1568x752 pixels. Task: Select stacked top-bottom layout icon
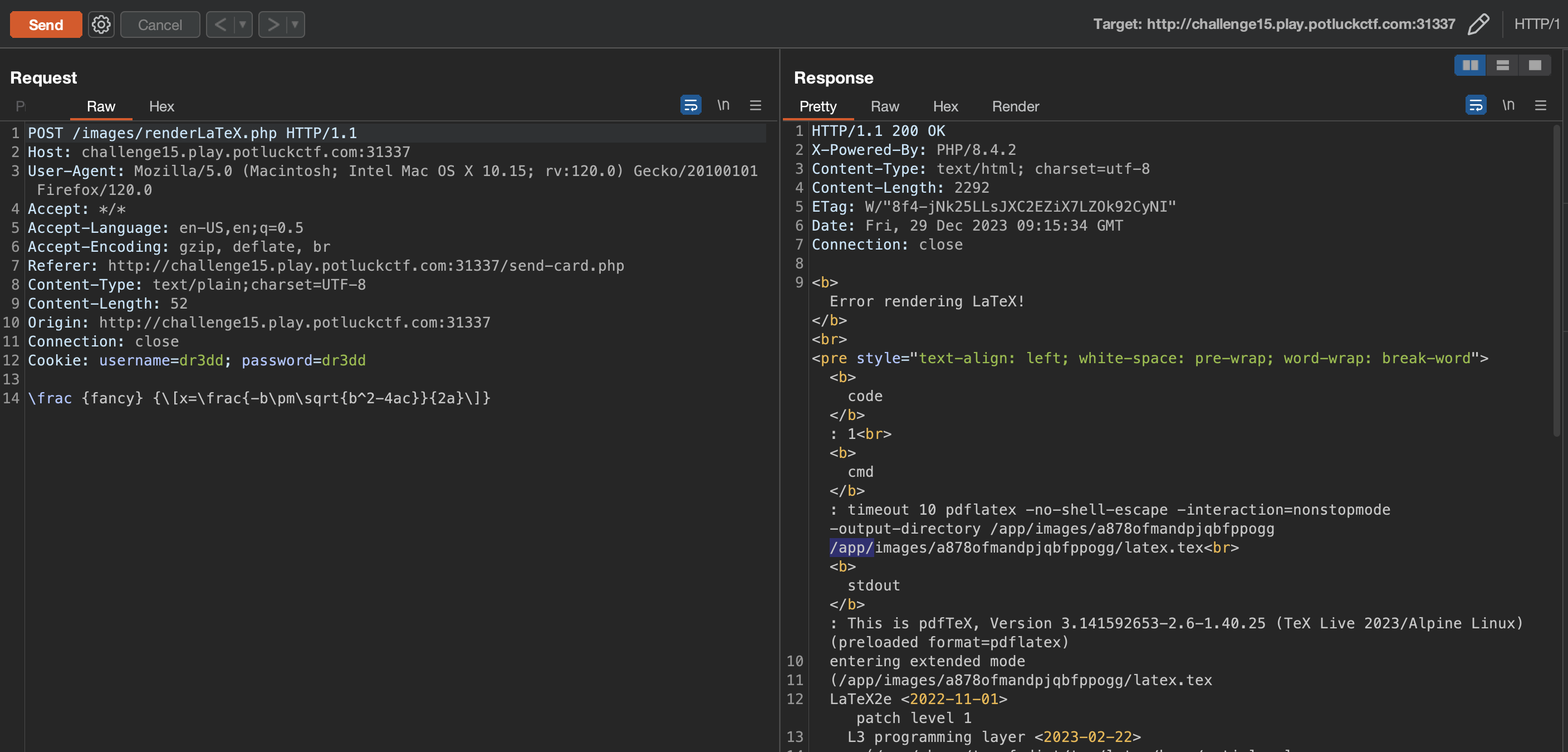click(x=1502, y=65)
